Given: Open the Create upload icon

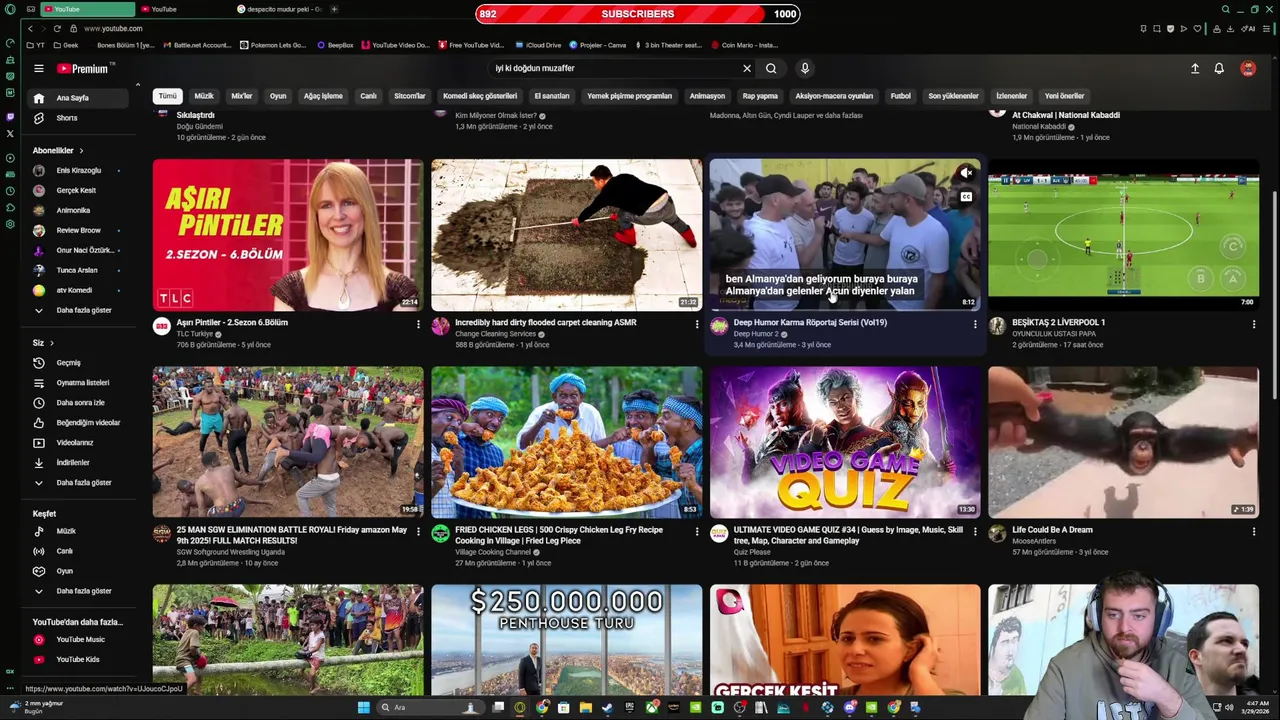Looking at the screenshot, I should [x=1194, y=69].
